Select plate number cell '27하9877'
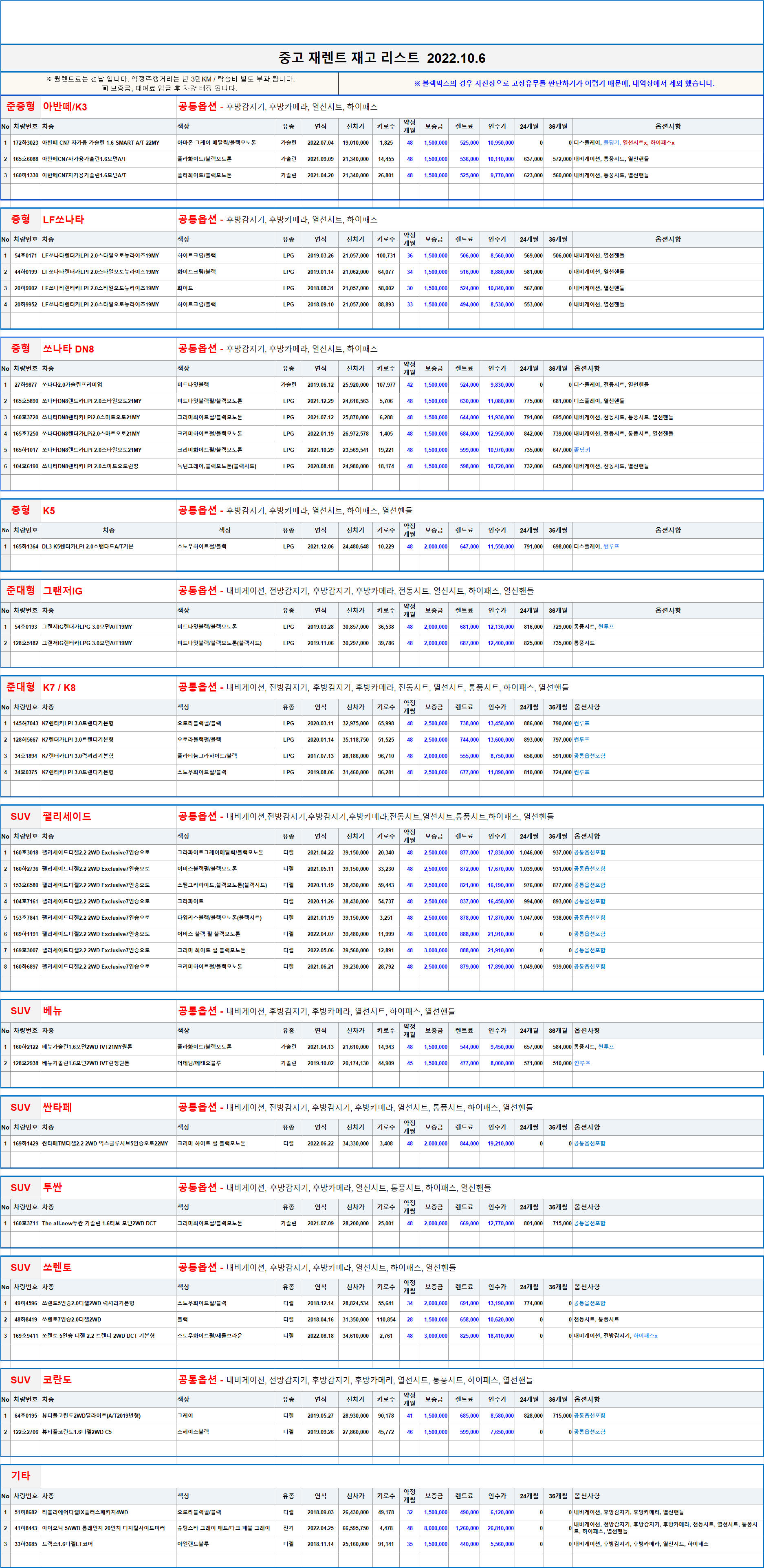 coord(26,385)
